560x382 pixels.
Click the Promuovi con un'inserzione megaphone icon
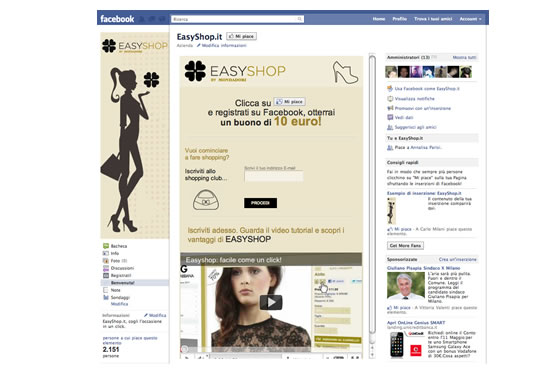[x=390, y=108]
